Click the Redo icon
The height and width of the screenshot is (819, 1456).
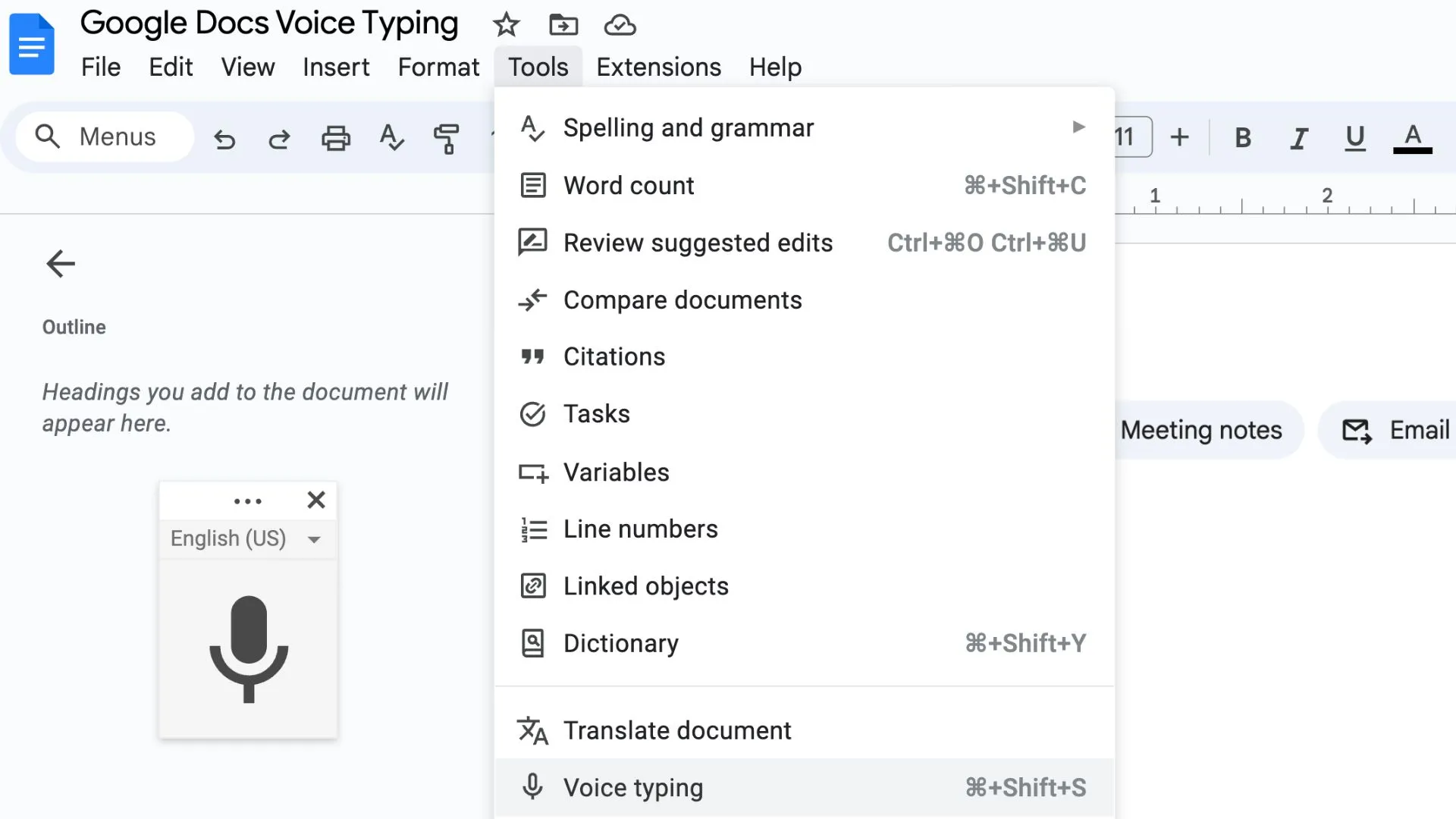tap(279, 138)
